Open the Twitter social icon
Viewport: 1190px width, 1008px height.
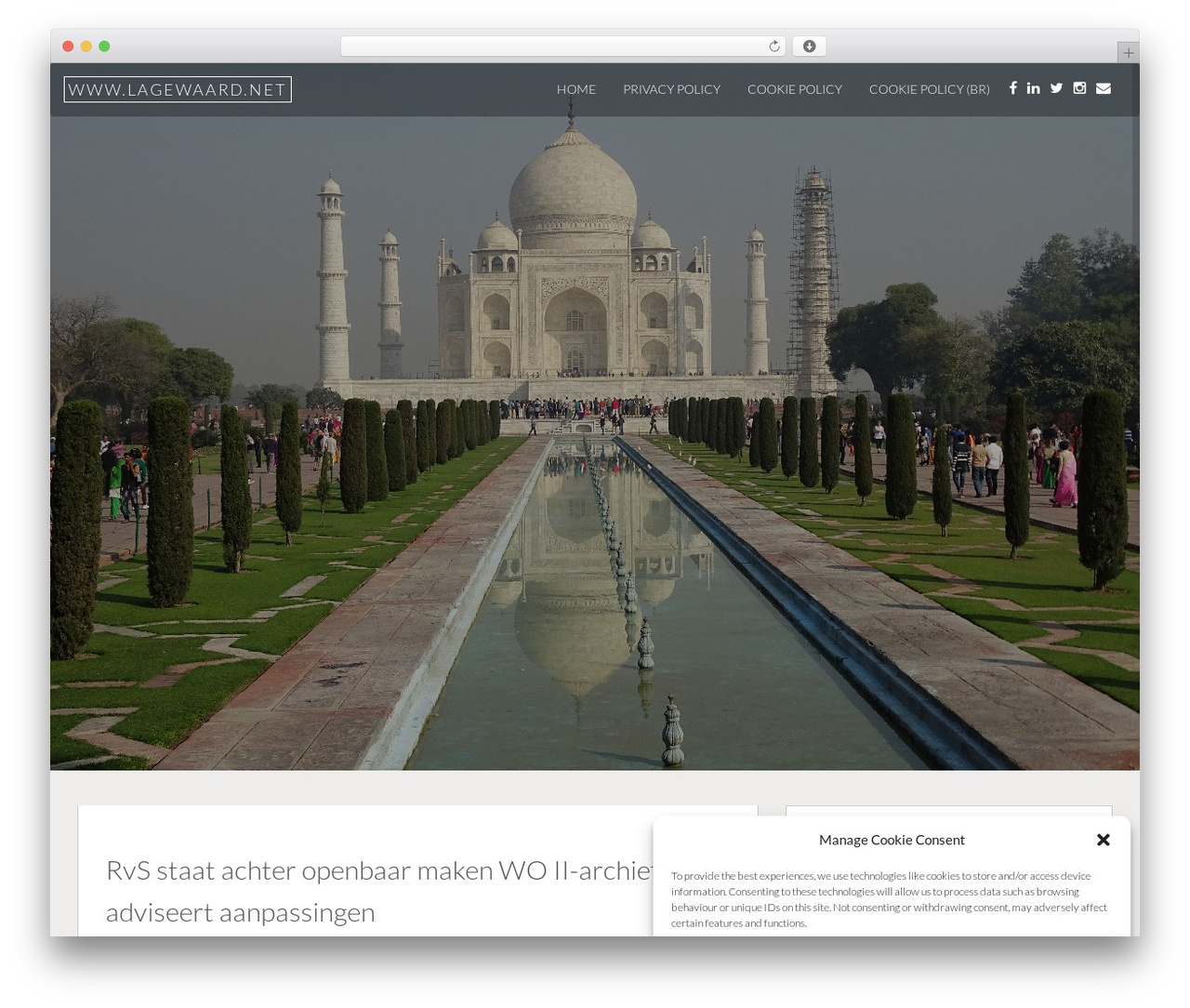coord(1056,88)
